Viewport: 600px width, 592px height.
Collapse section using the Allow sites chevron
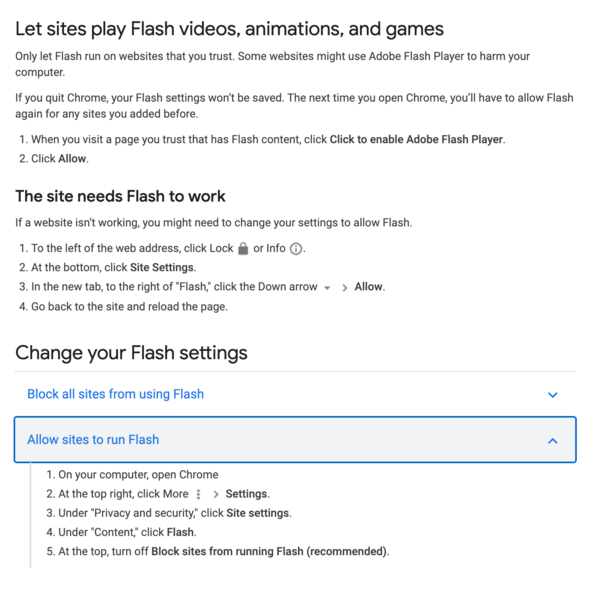coord(553,440)
